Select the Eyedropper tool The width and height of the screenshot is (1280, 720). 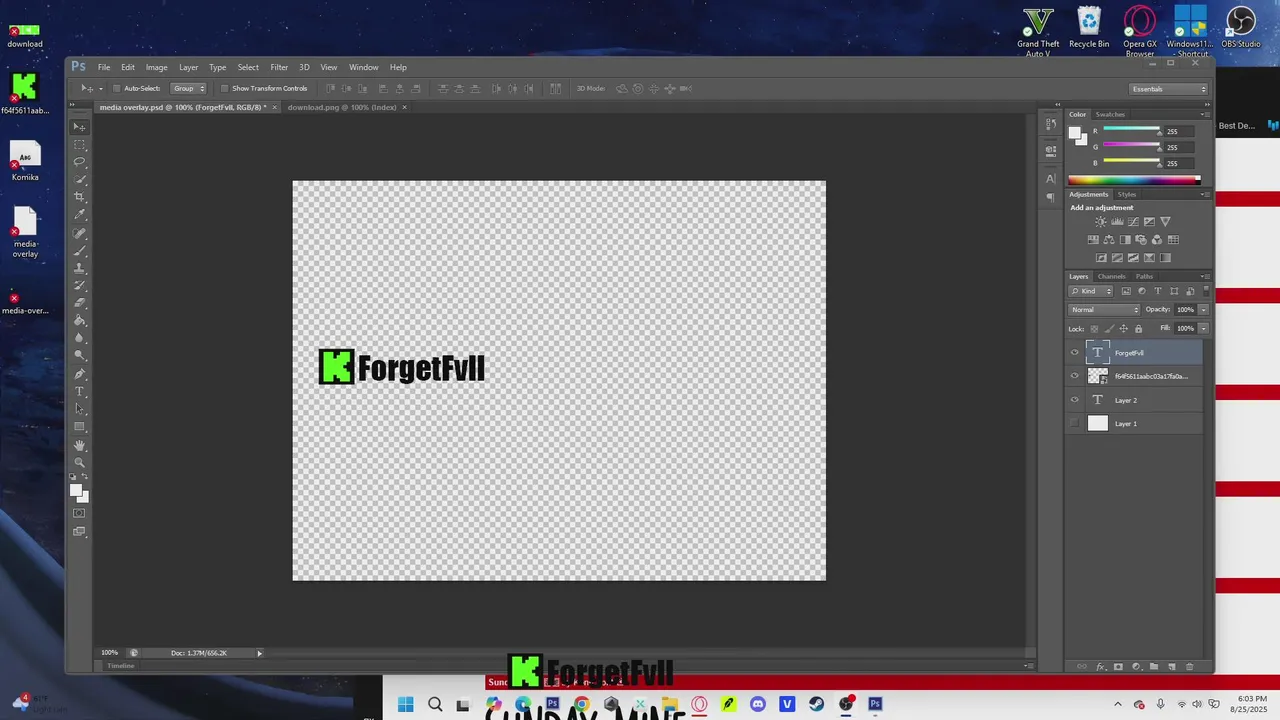tap(80, 214)
